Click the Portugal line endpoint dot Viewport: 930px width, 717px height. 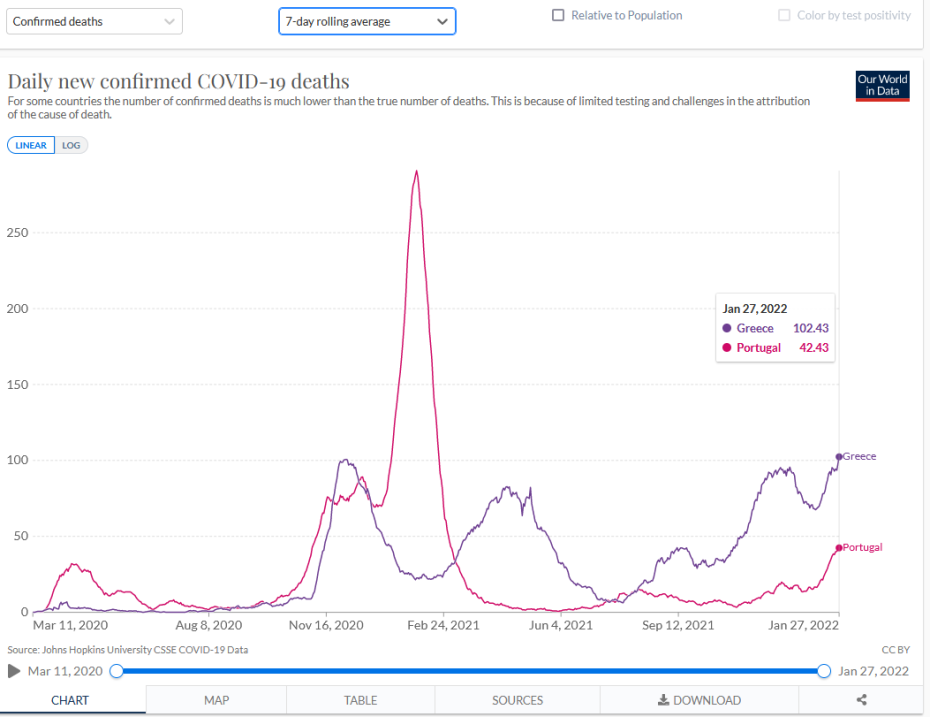pyautogui.click(x=839, y=548)
